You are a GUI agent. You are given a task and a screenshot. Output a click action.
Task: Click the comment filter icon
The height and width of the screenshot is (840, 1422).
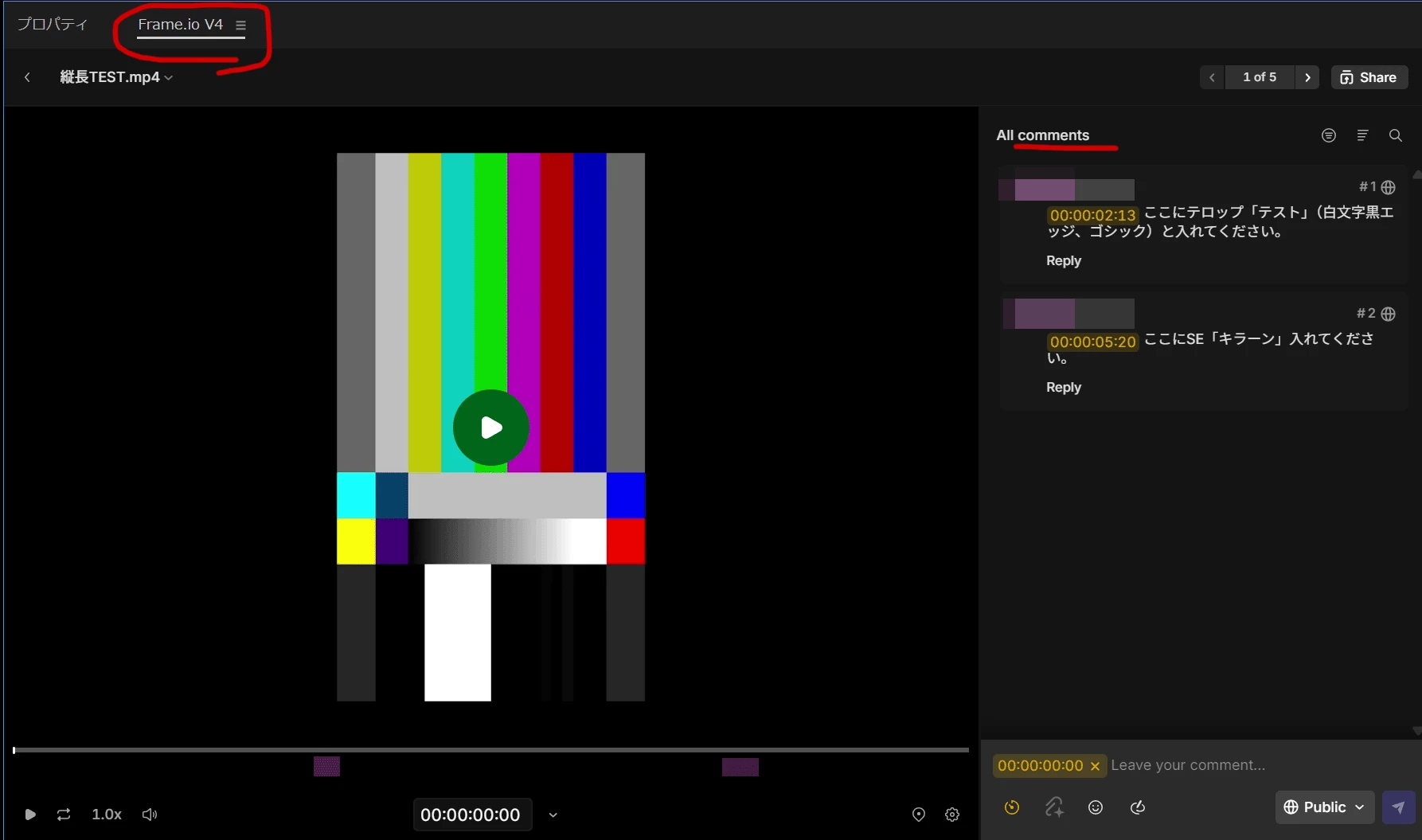coord(1328,135)
